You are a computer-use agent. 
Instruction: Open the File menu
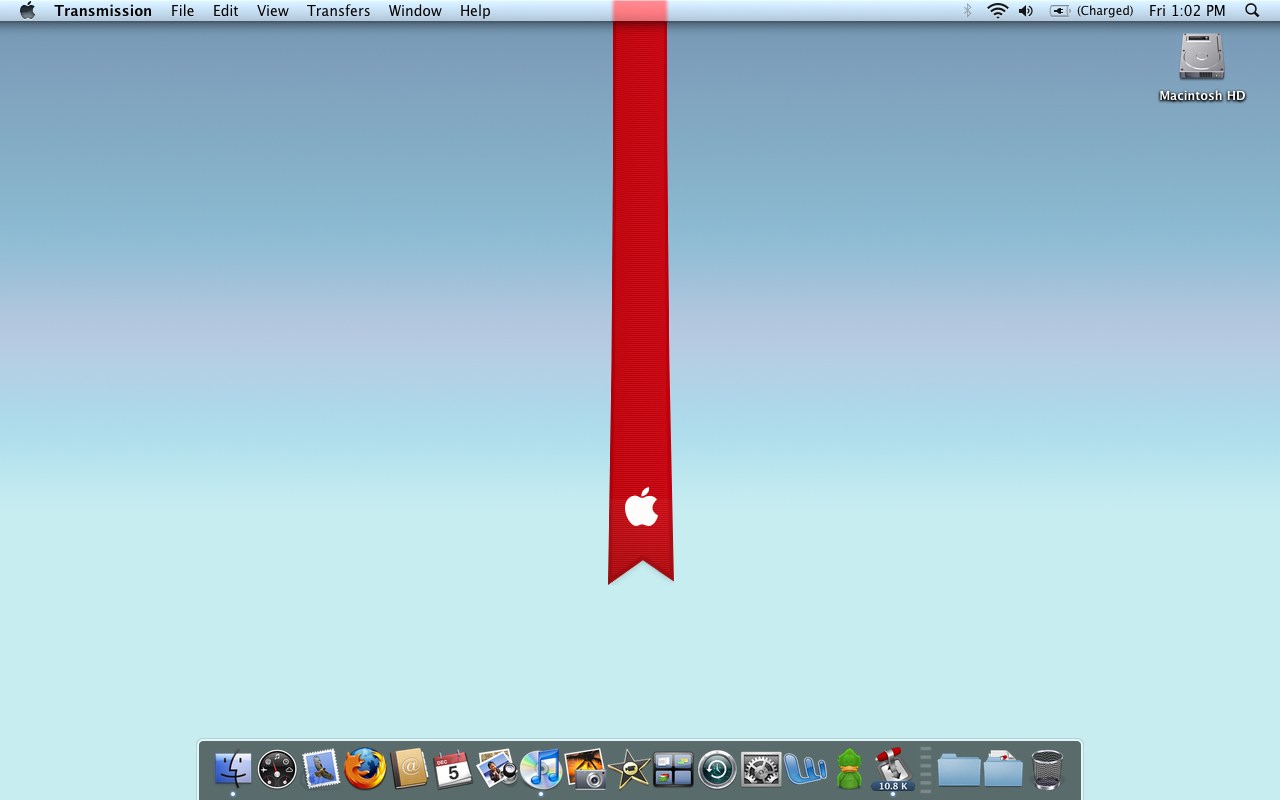(x=182, y=11)
